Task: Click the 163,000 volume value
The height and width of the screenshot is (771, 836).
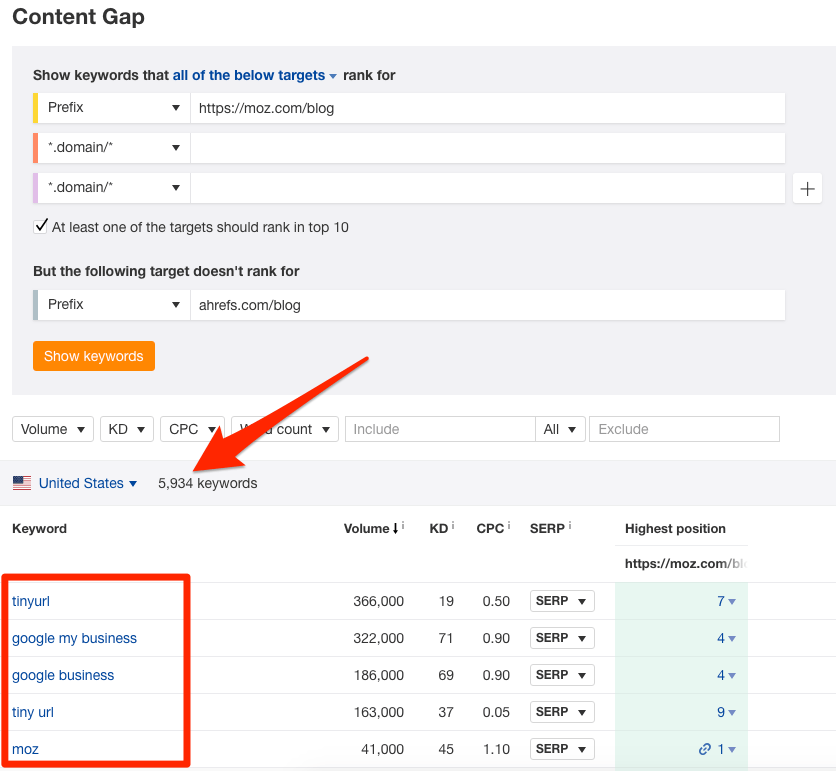Action: coord(379,712)
